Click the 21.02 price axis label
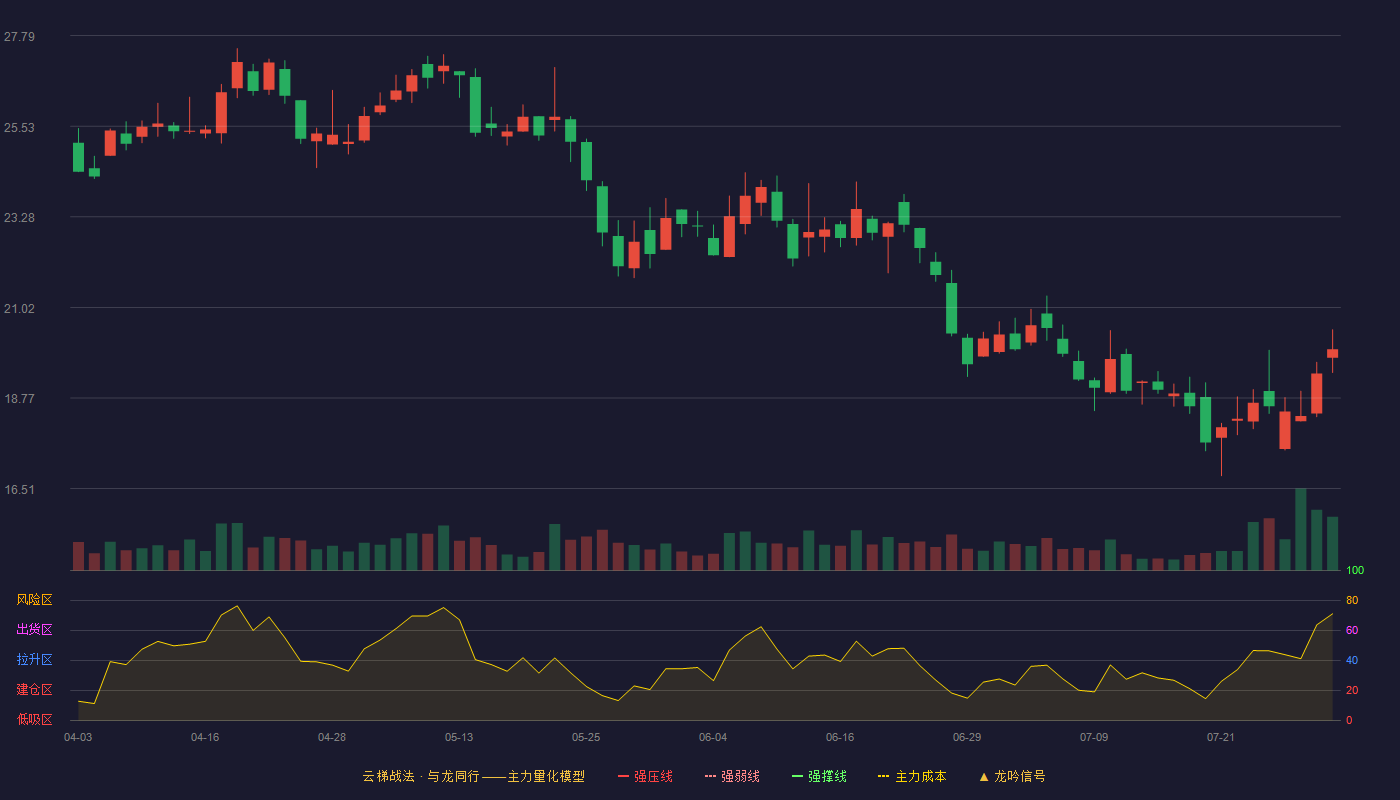 tap(19, 308)
